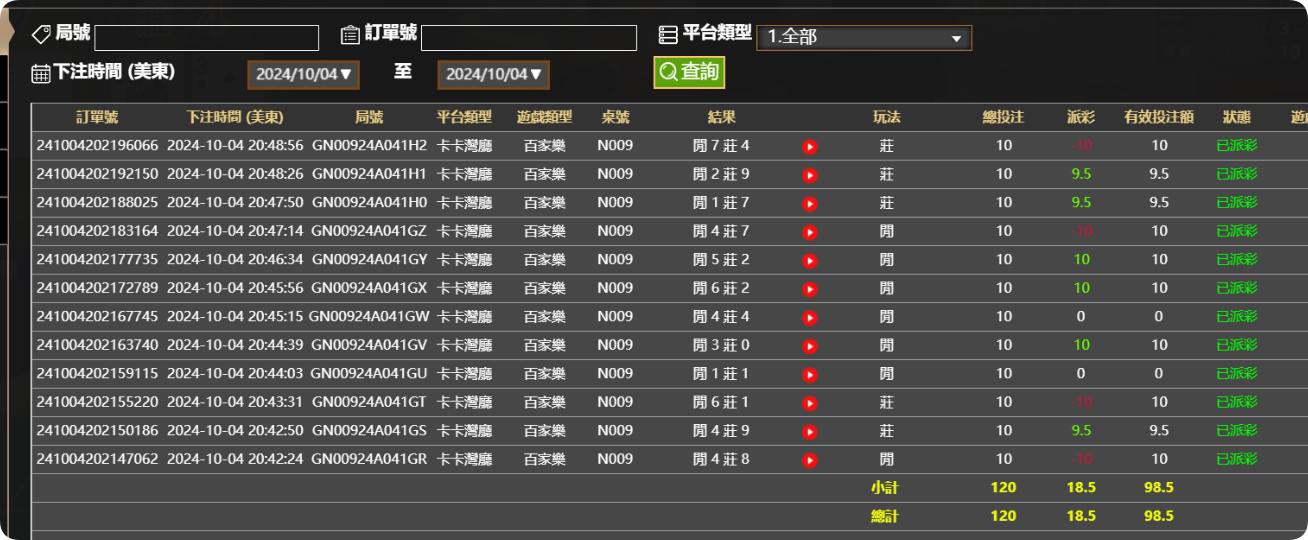This screenshot has height=540, width=1308.
Task: Focus the 局號 input field
Action: click(206, 38)
